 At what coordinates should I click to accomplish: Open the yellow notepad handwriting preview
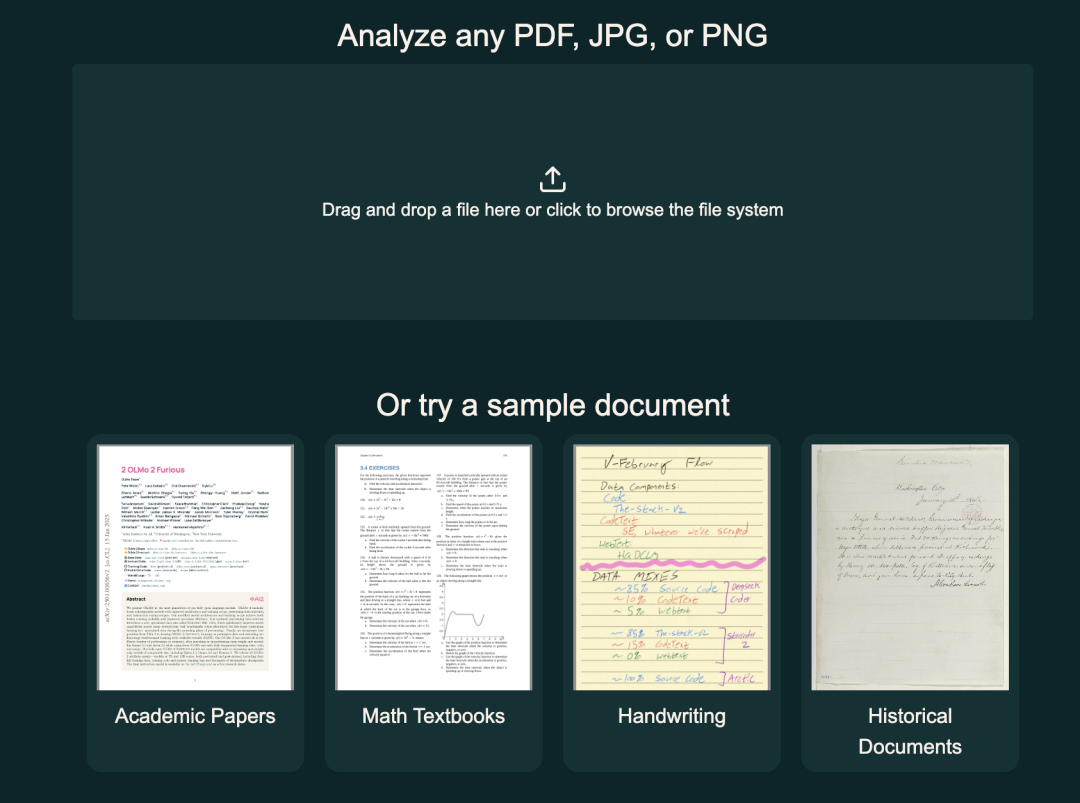coord(671,567)
